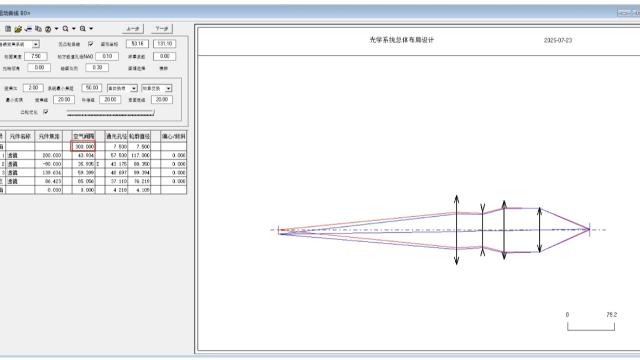Select focal length cell 139.634
This screenshot has width=640, height=360.
[x=49, y=173]
